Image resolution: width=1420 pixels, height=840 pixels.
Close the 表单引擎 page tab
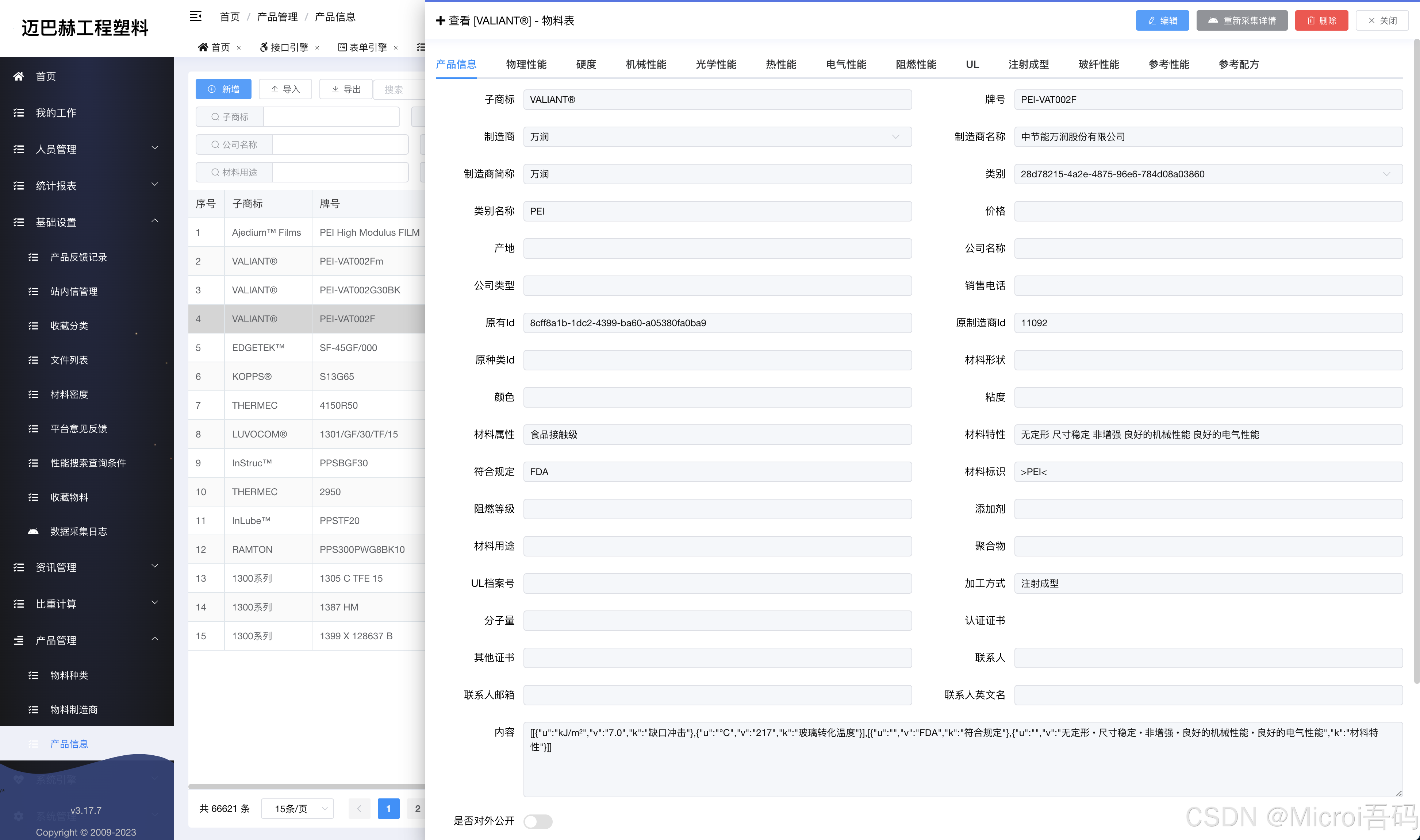point(396,47)
